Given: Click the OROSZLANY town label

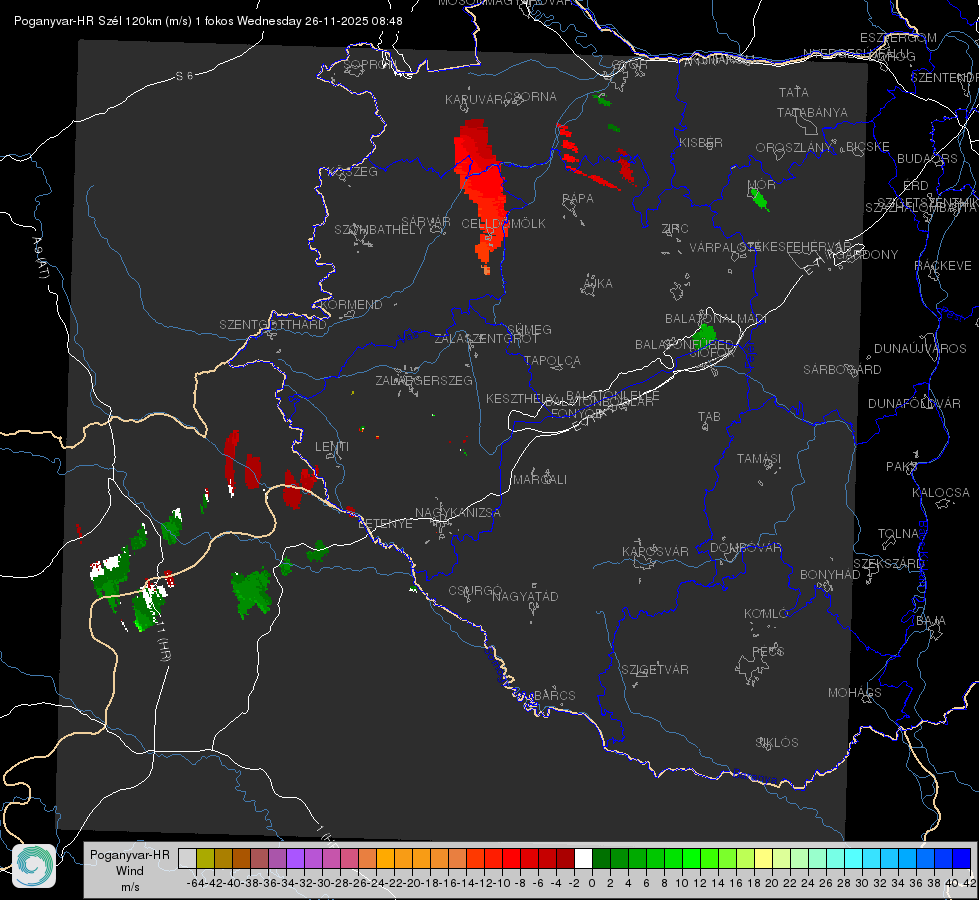Looking at the screenshot, I should (794, 147).
